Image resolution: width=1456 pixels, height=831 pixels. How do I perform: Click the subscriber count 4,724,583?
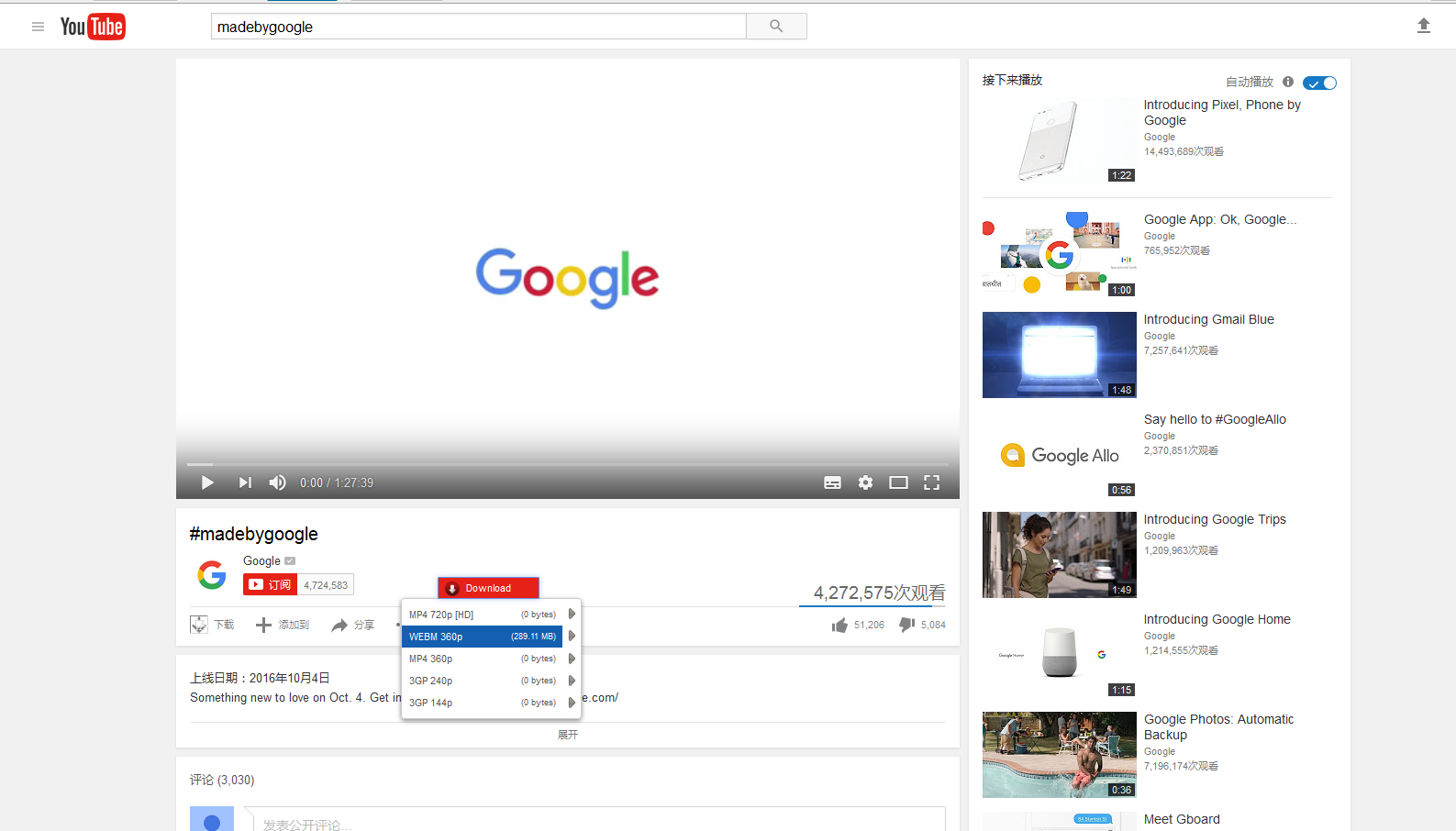coord(326,585)
